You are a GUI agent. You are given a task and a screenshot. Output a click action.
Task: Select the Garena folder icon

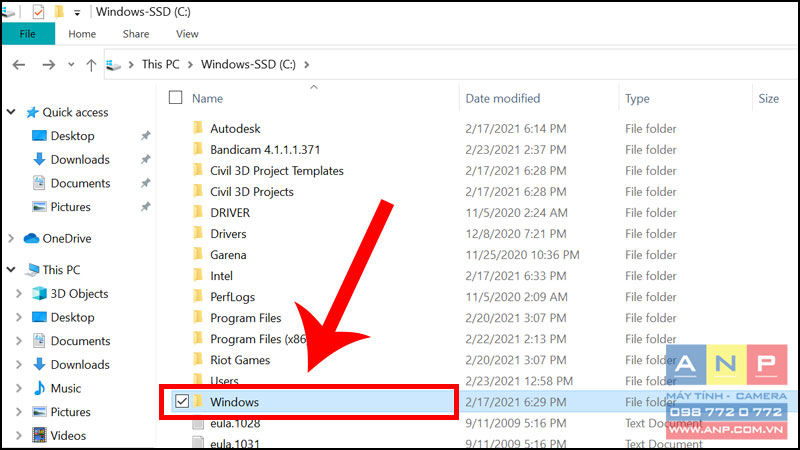click(198, 254)
